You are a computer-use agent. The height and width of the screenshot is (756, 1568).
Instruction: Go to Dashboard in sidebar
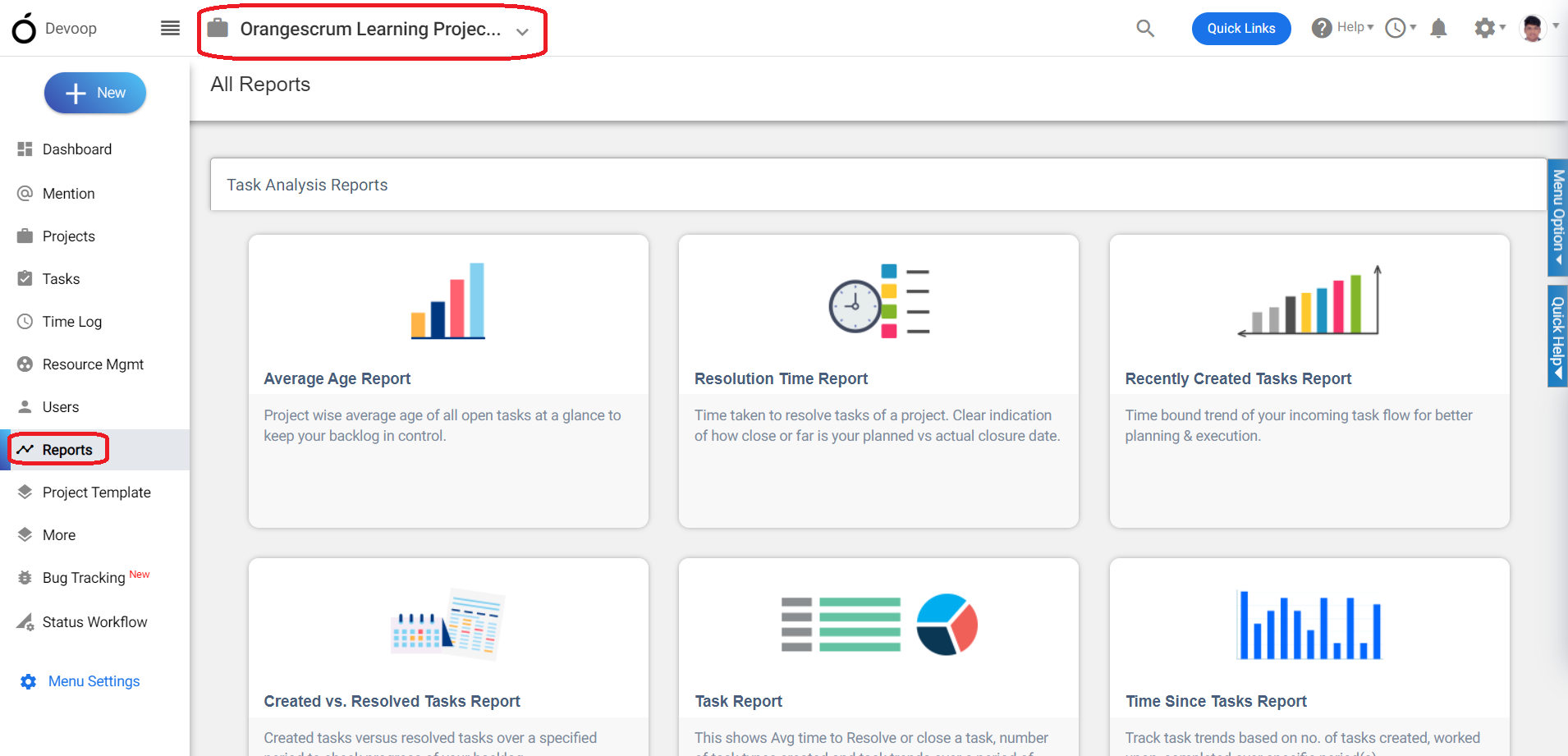pos(77,149)
